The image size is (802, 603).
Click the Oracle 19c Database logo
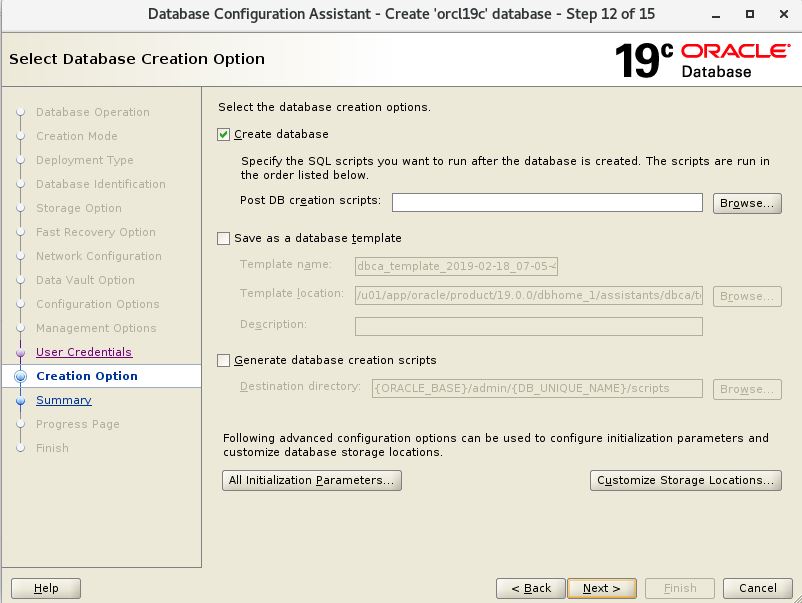coord(702,60)
